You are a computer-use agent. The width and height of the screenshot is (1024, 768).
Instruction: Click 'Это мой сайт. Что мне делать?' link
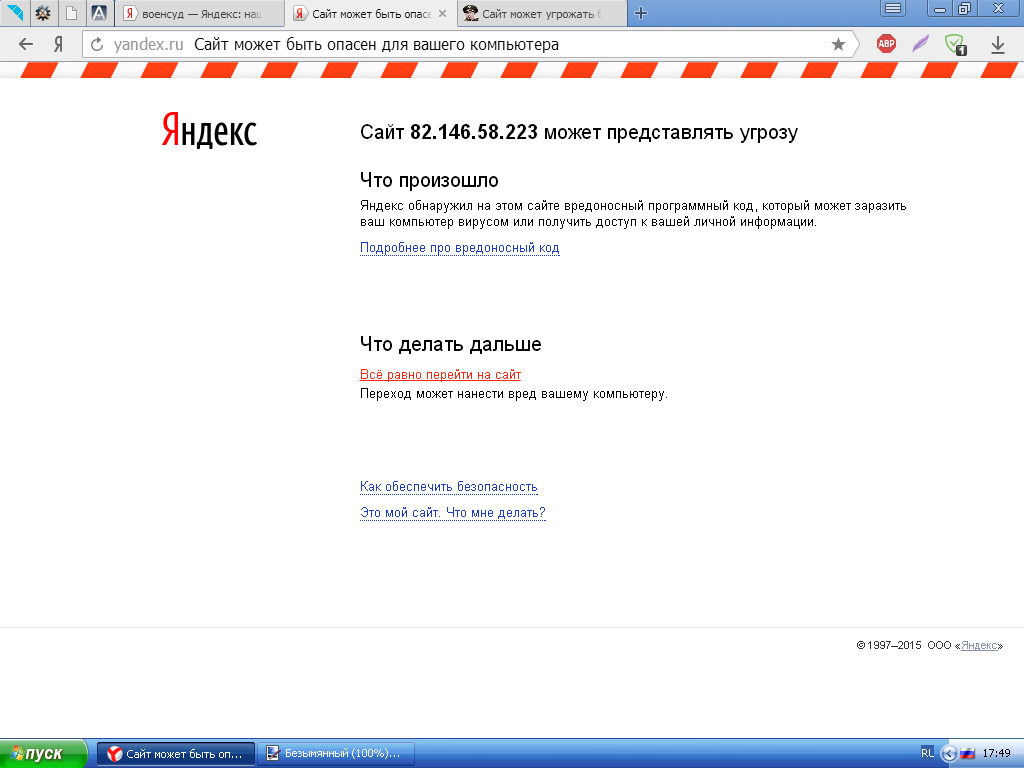[452, 513]
